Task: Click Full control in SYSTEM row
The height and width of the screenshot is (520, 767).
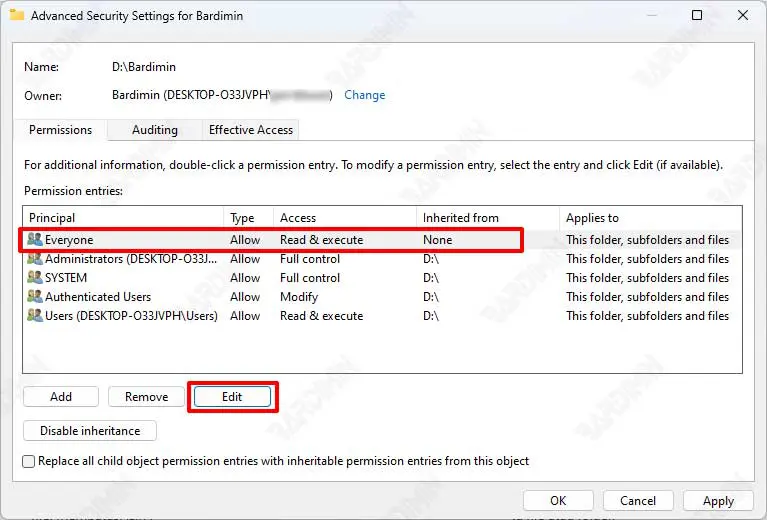Action: point(310,278)
